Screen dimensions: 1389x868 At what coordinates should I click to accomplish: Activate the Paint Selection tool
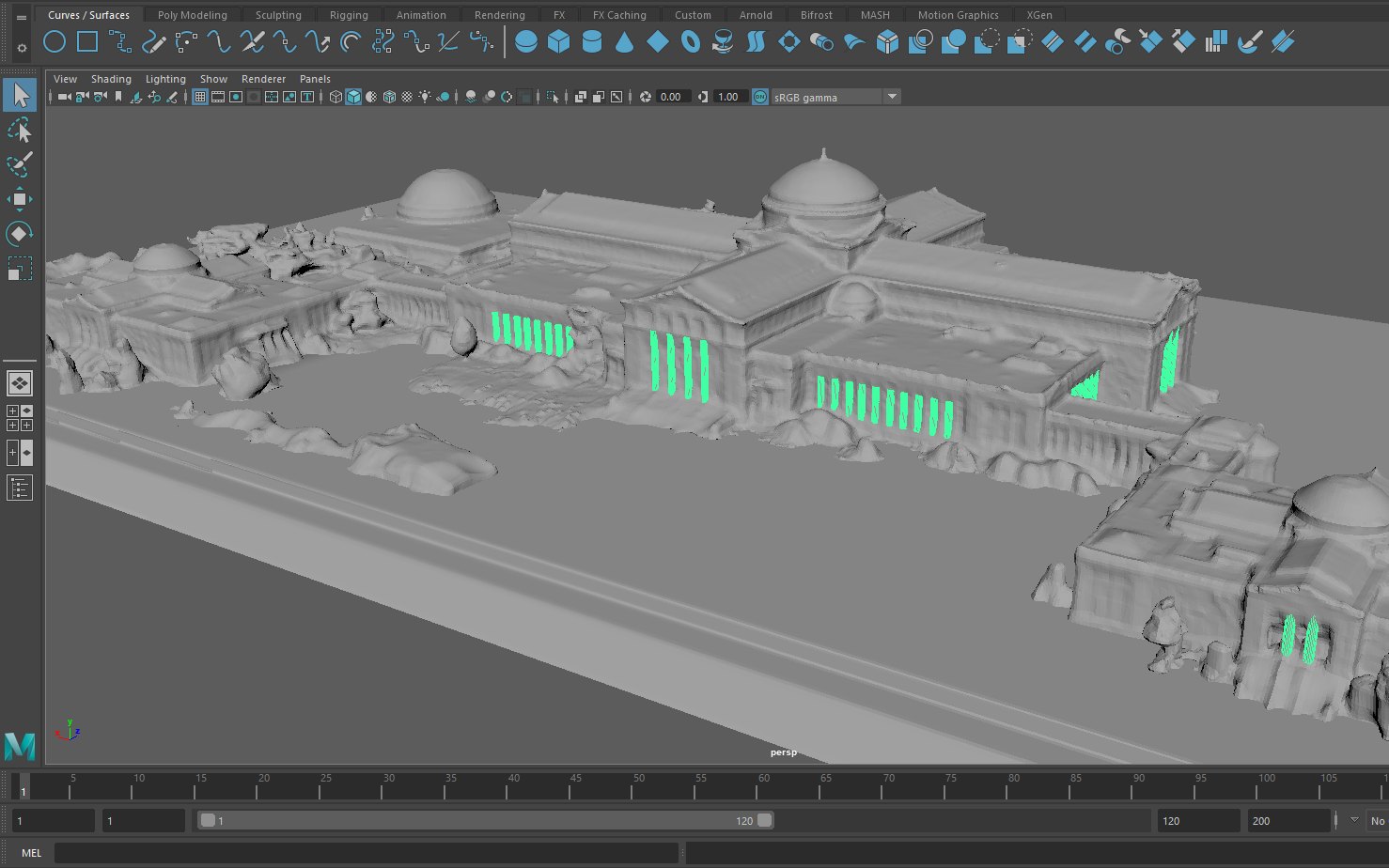click(x=20, y=164)
